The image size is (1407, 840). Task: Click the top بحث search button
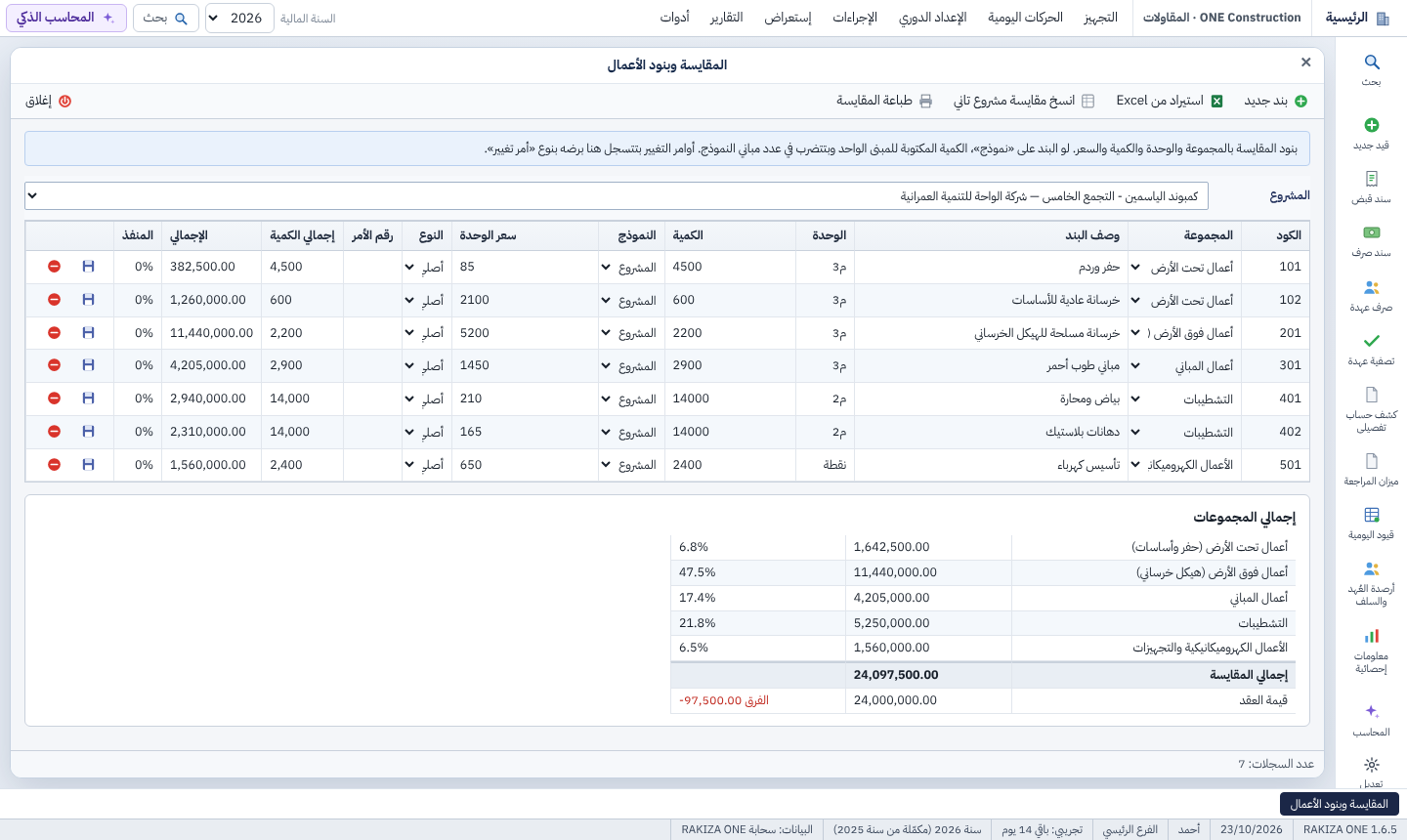click(x=166, y=18)
